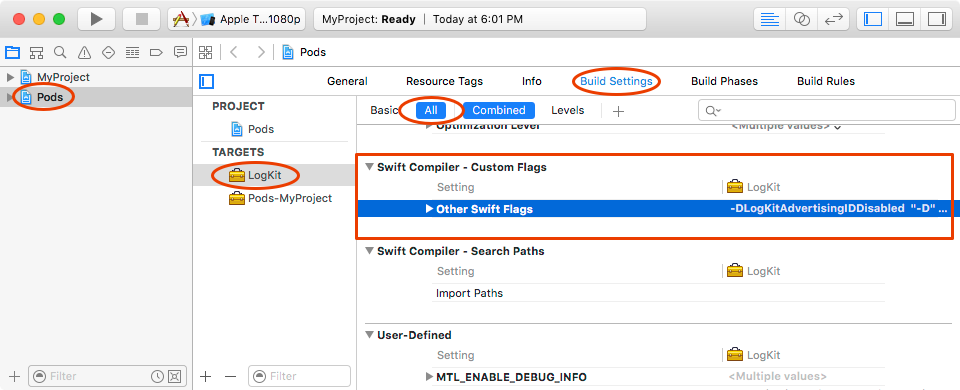This screenshot has height=390, width=960.
Task: Switch to the Build Settings tab
Action: 616,81
